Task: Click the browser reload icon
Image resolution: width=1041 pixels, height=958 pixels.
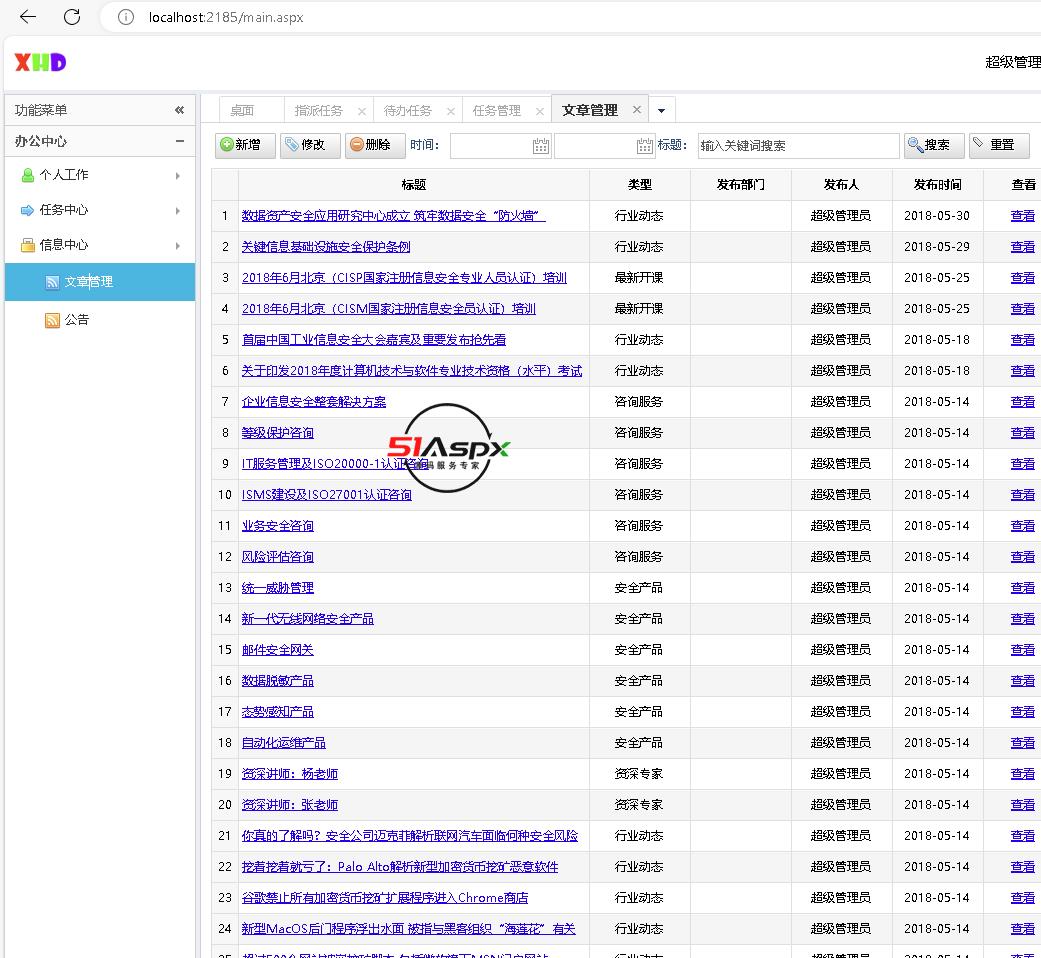Action: pos(72,17)
